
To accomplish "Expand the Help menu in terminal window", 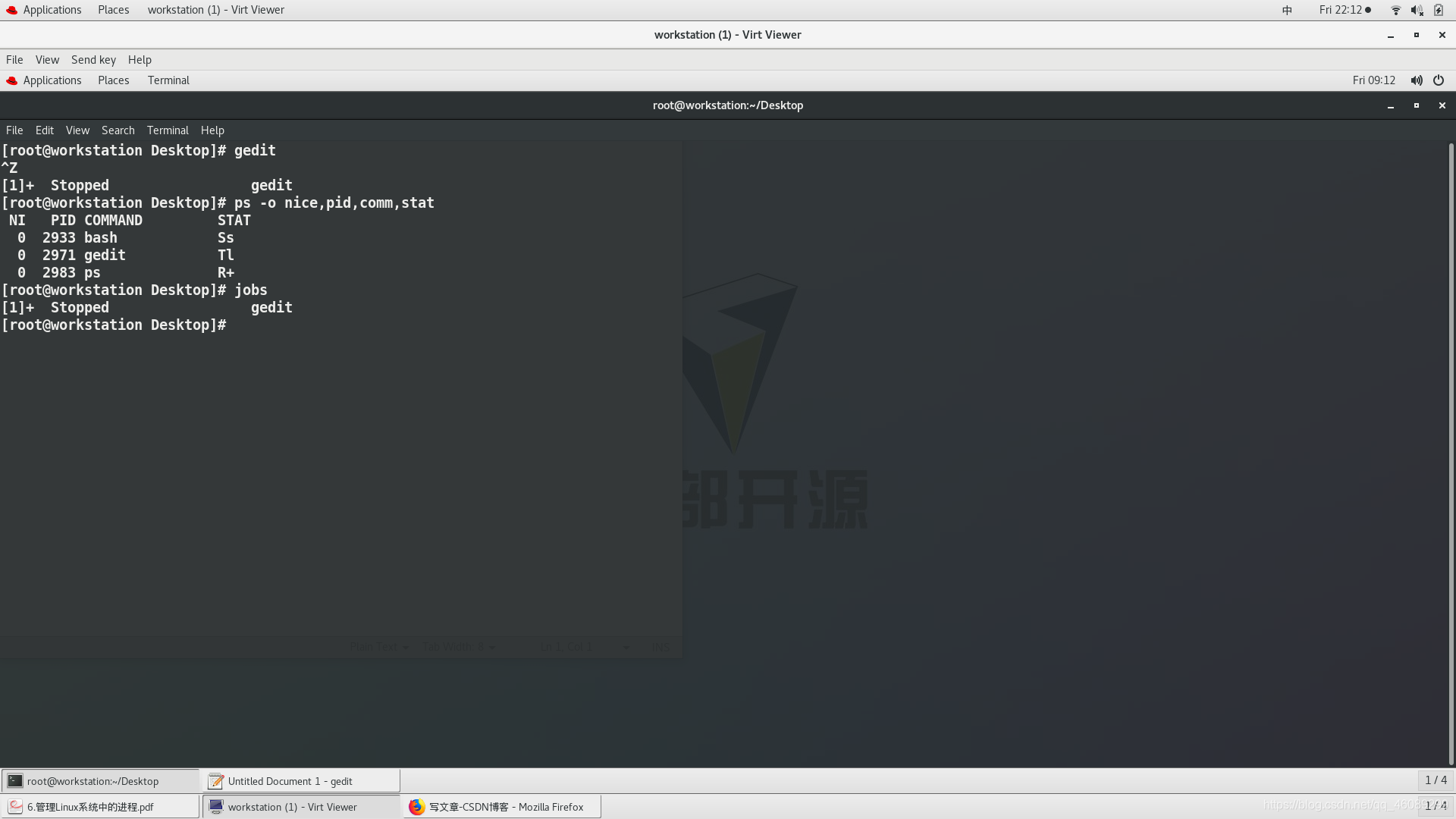I will [x=212, y=130].
